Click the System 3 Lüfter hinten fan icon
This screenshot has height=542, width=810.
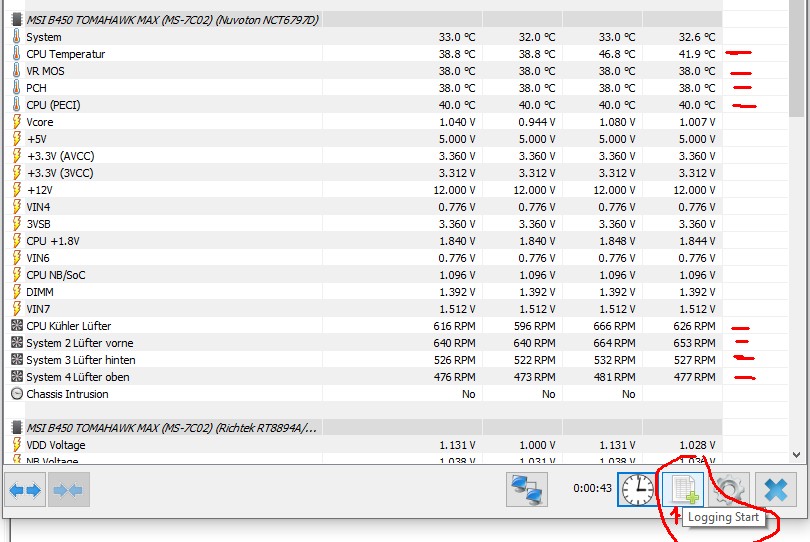point(17,360)
